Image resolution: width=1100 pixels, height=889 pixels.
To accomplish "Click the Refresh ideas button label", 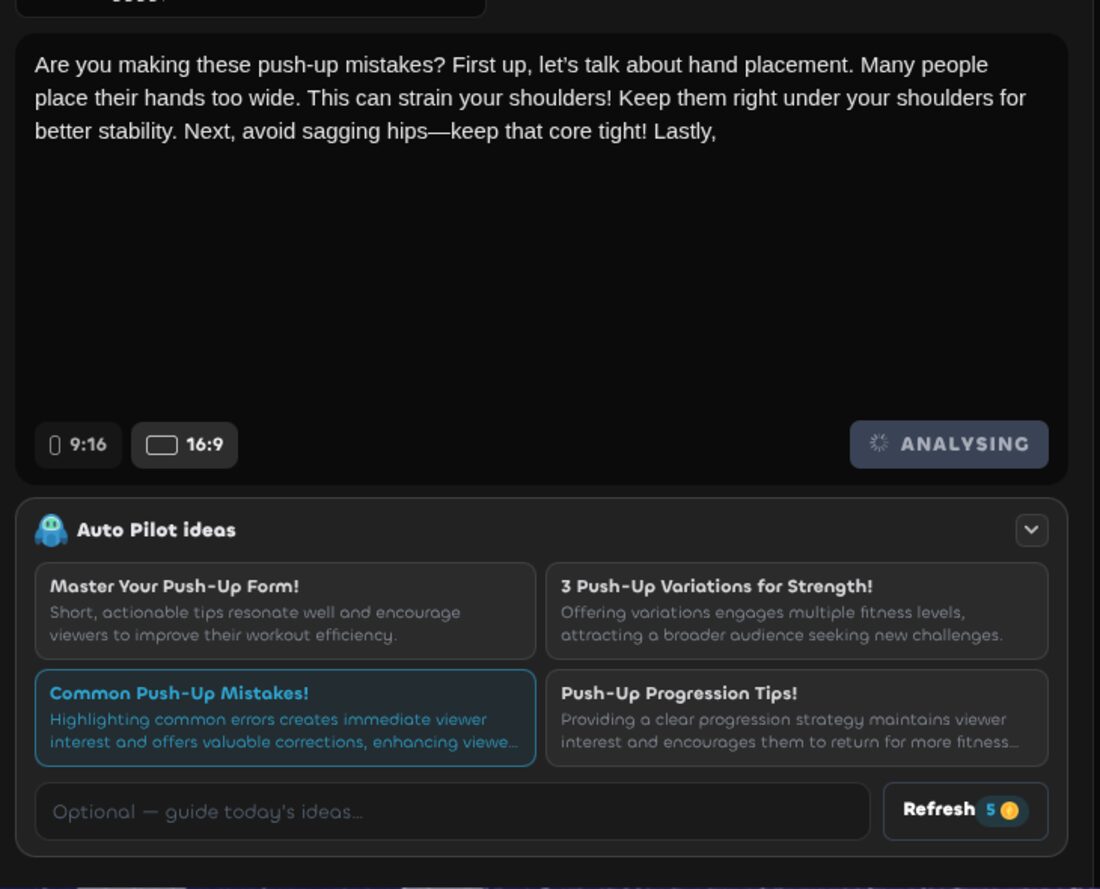I will pyautogui.click(x=939, y=809).
